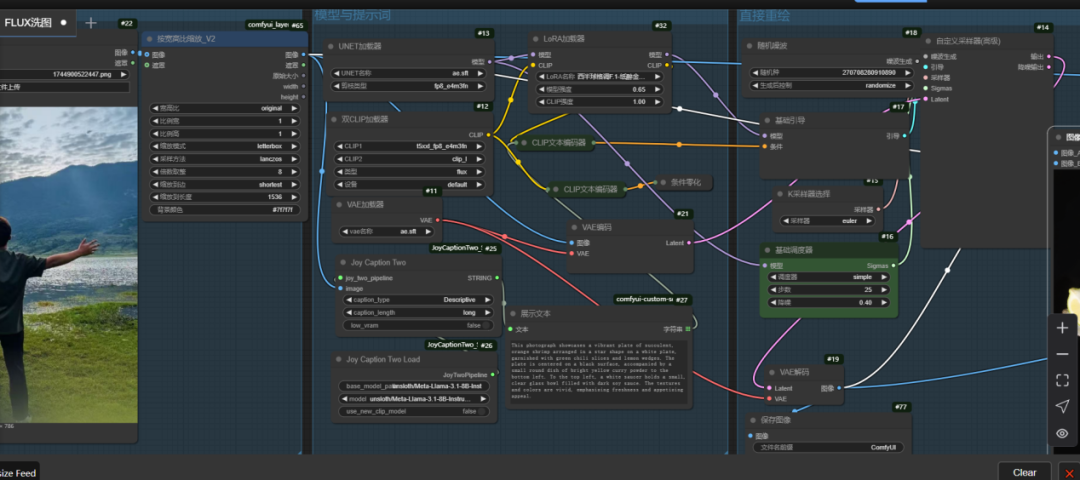Toggle link visibility with the eye icon
The width and height of the screenshot is (1080, 480).
coord(1061,433)
